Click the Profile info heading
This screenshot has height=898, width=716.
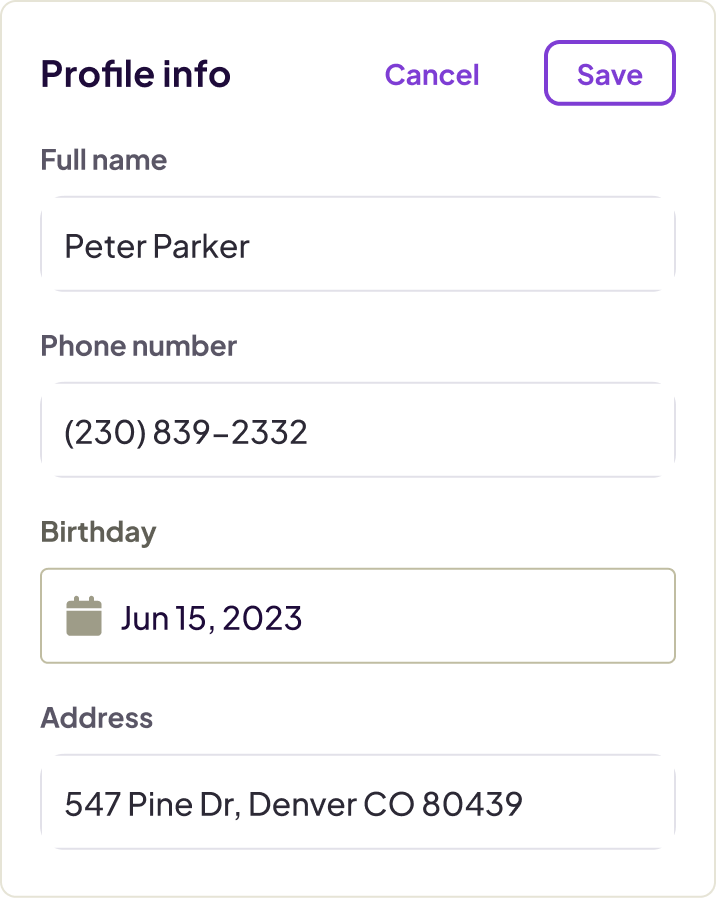click(x=136, y=74)
